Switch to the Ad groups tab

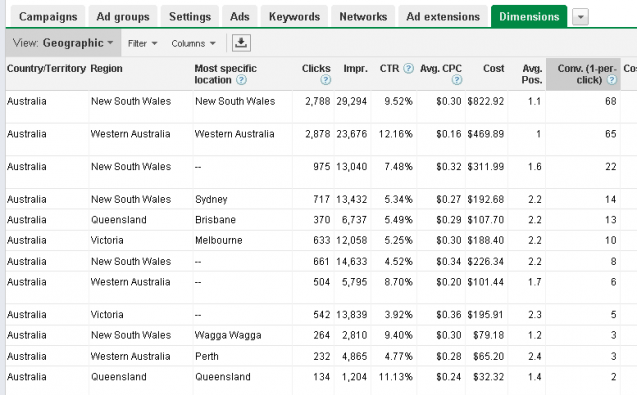123,17
